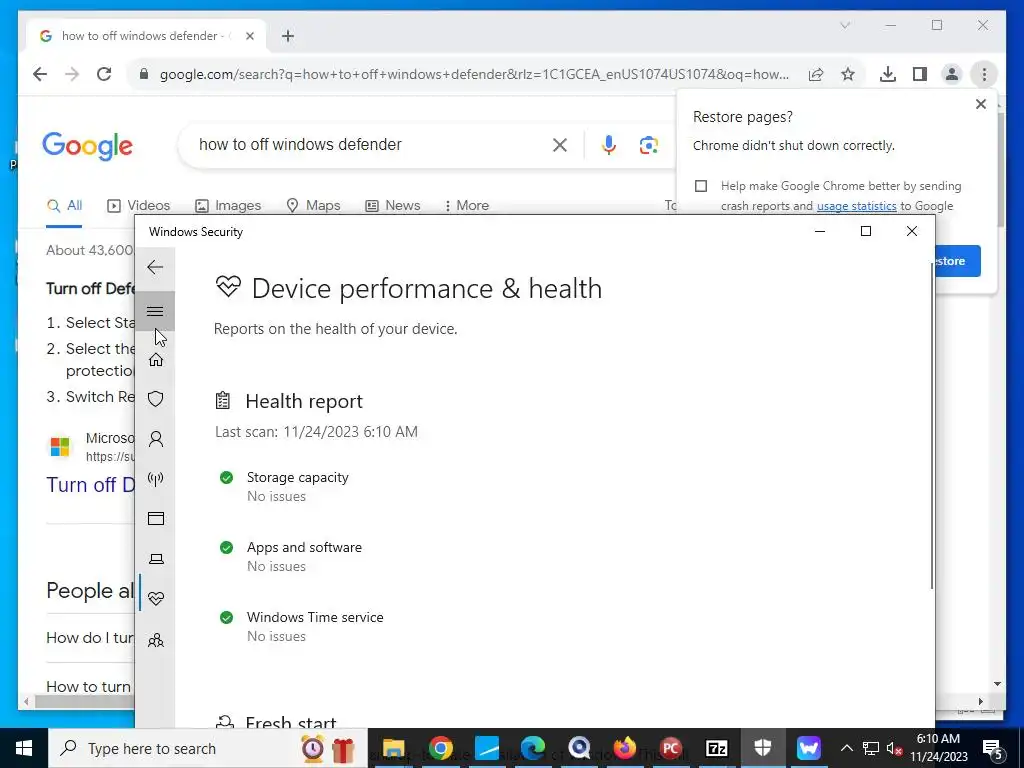Open Chrome tab search chevron
This screenshot has height=768, width=1024.
coord(844,25)
